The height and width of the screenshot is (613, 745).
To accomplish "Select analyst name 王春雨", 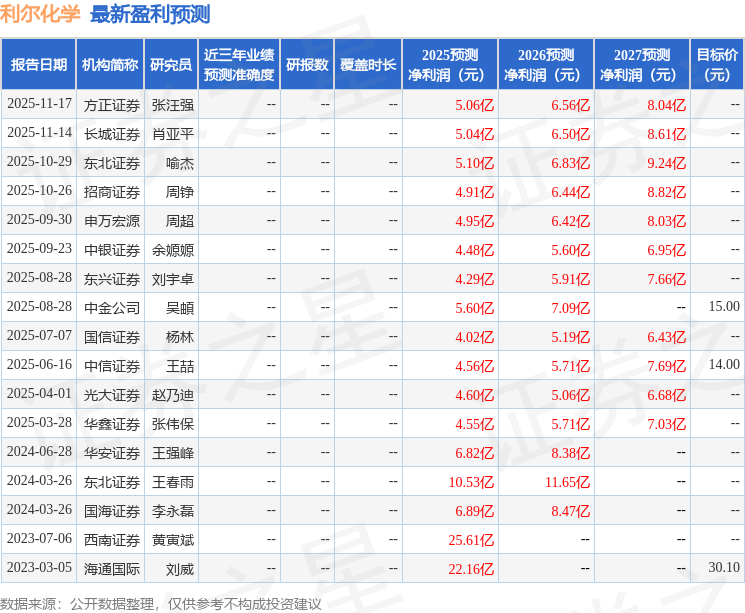I will pyautogui.click(x=173, y=482).
